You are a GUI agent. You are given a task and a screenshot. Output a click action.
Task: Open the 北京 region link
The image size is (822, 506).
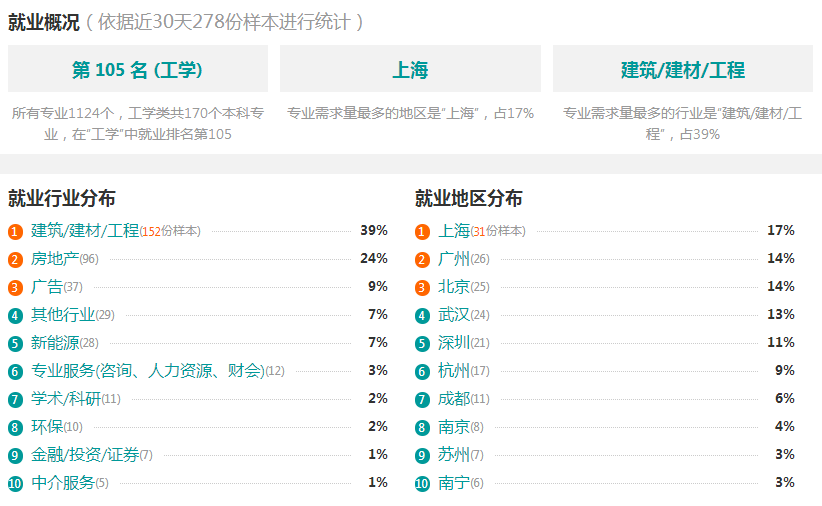tap(454, 286)
